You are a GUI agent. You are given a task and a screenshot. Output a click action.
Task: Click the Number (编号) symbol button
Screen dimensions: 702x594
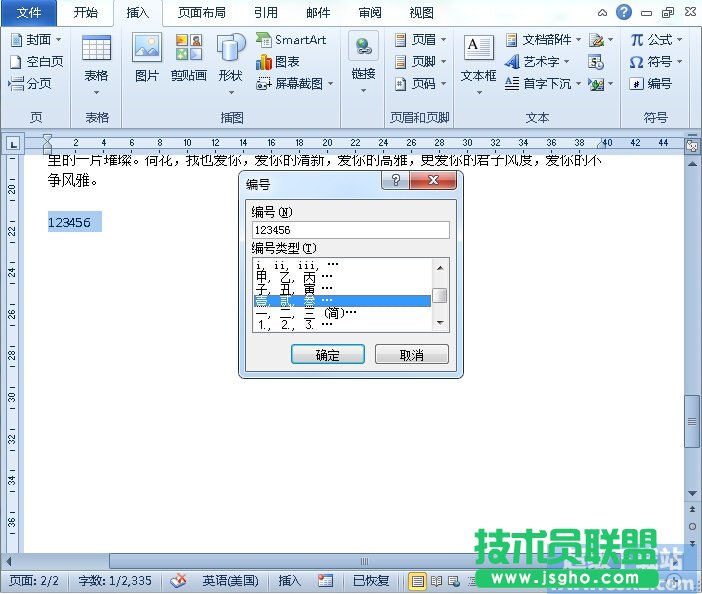pyautogui.click(x=651, y=84)
